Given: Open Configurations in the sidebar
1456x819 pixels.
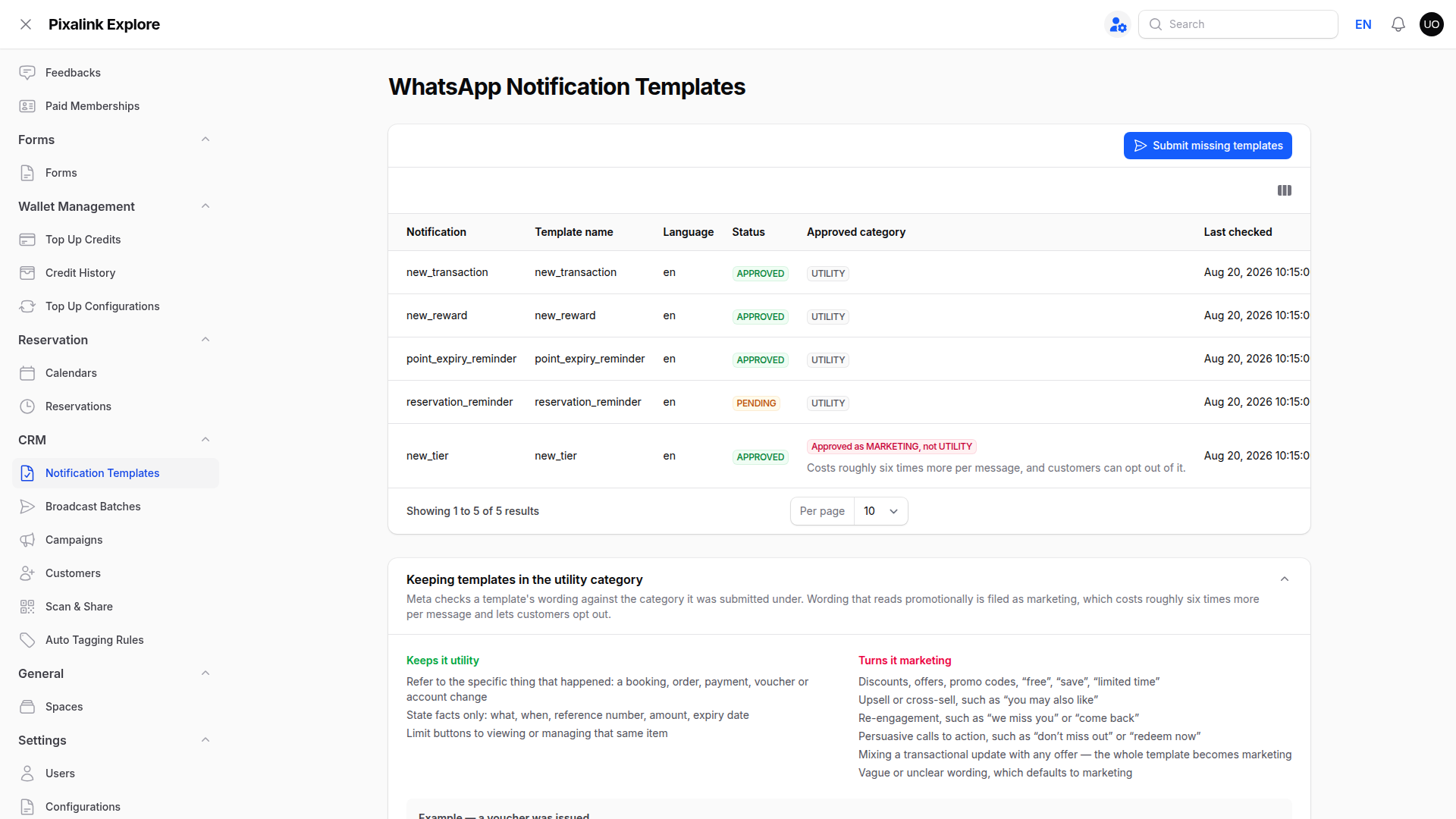Looking at the screenshot, I should [115, 807].
